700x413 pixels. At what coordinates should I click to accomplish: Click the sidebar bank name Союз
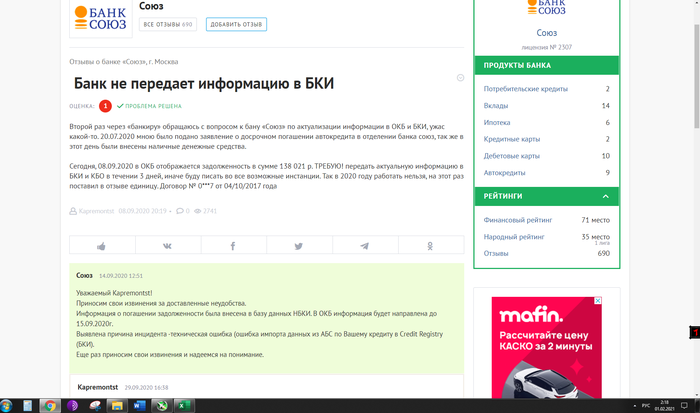click(546, 33)
